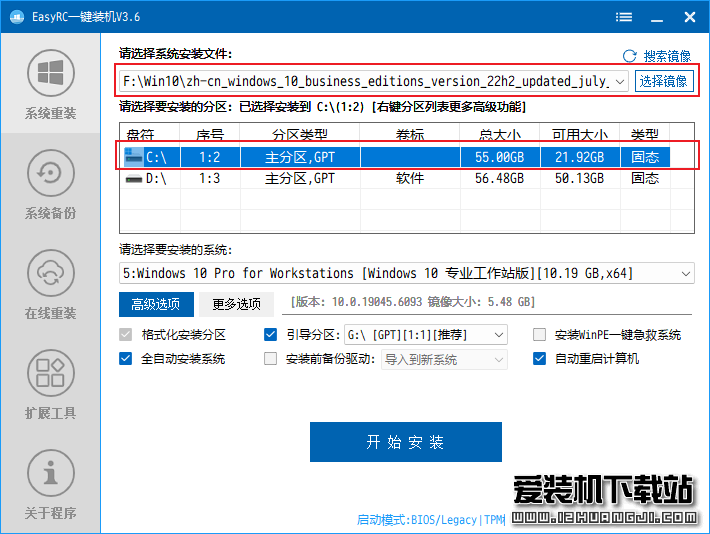The height and width of the screenshot is (534, 710).
Task: Click the 50.13GB free space cell
Action: pos(580,178)
